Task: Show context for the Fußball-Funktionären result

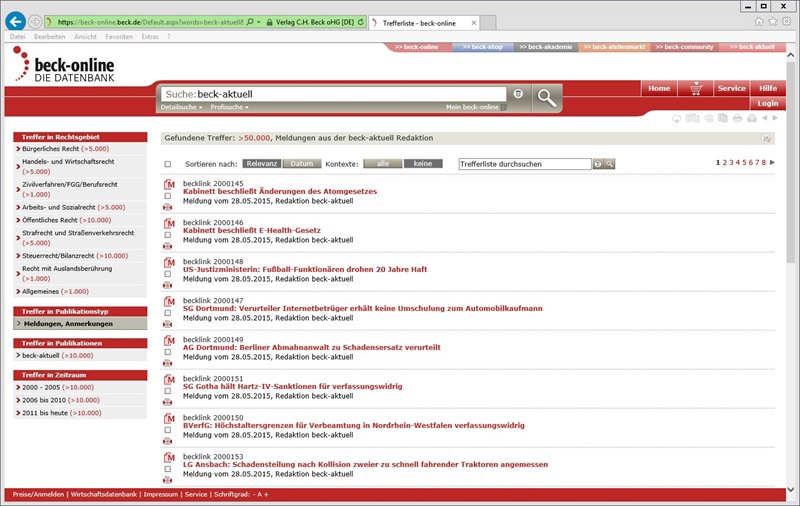Action: coord(167,285)
